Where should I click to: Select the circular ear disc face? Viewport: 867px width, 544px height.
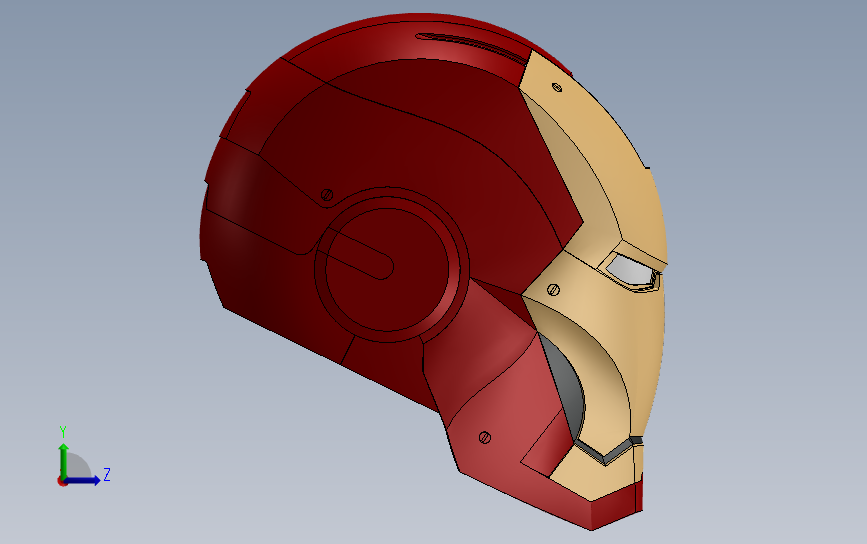click(x=387, y=270)
